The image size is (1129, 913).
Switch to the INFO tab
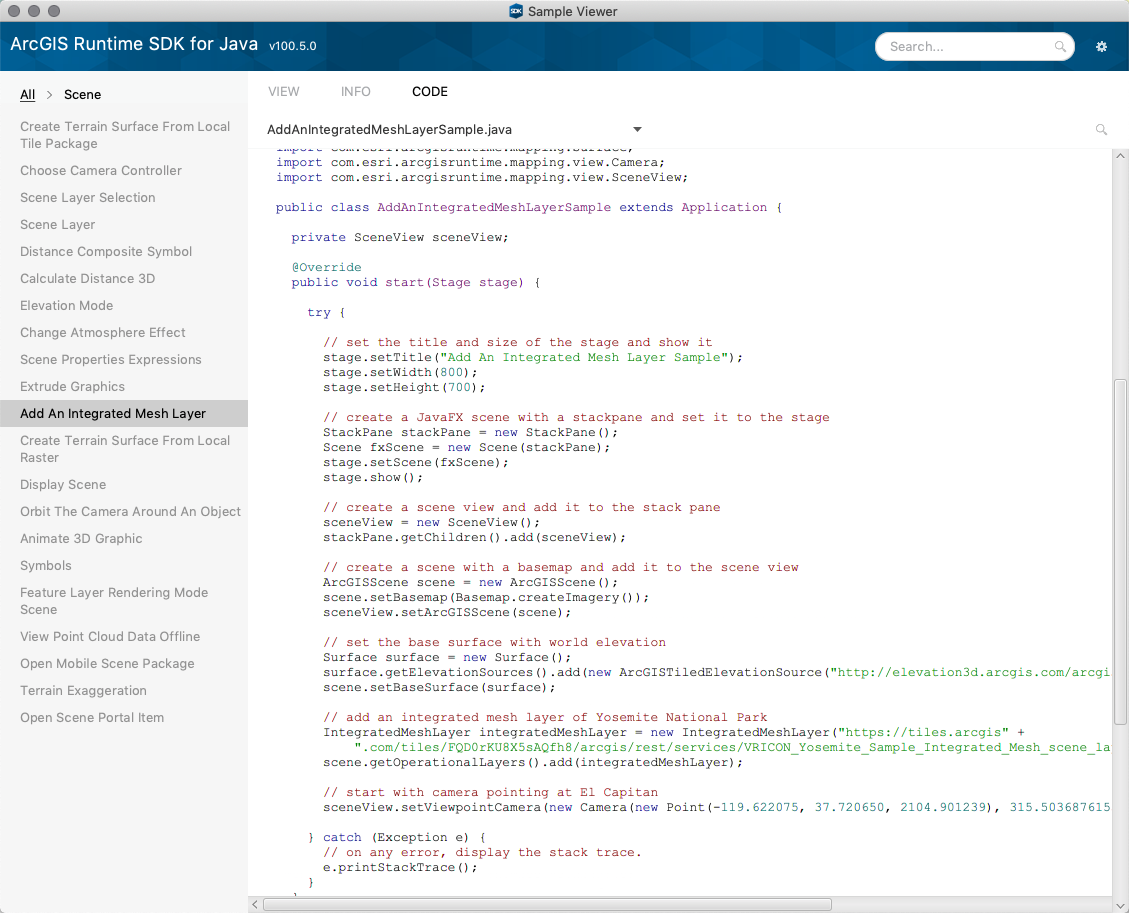point(356,91)
